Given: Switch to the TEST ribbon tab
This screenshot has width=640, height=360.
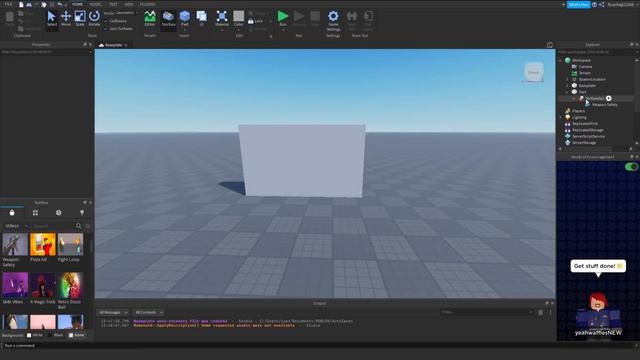Looking at the screenshot, I should tap(113, 4).
